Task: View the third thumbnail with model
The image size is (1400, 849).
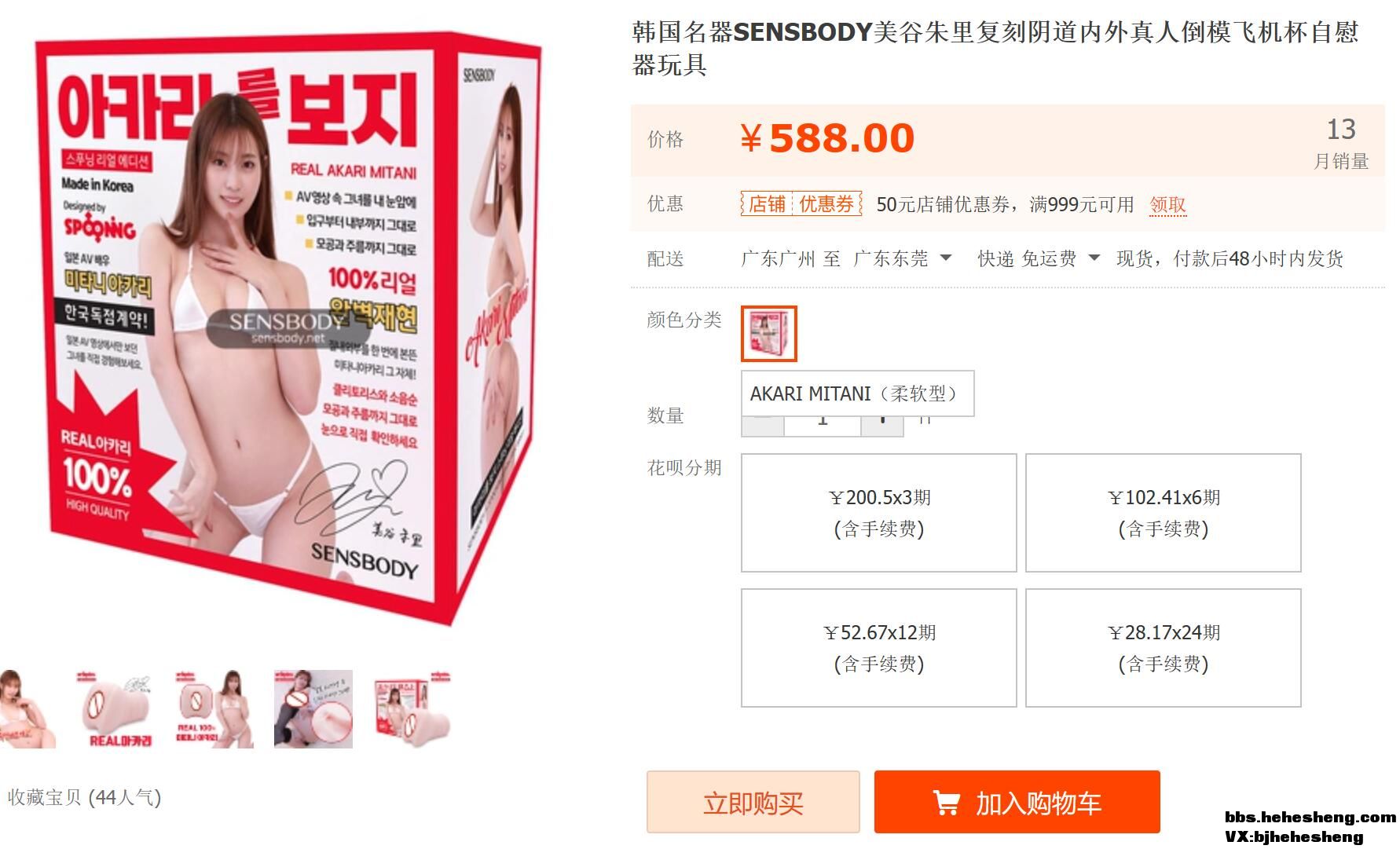Action: pyautogui.click(x=214, y=709)
